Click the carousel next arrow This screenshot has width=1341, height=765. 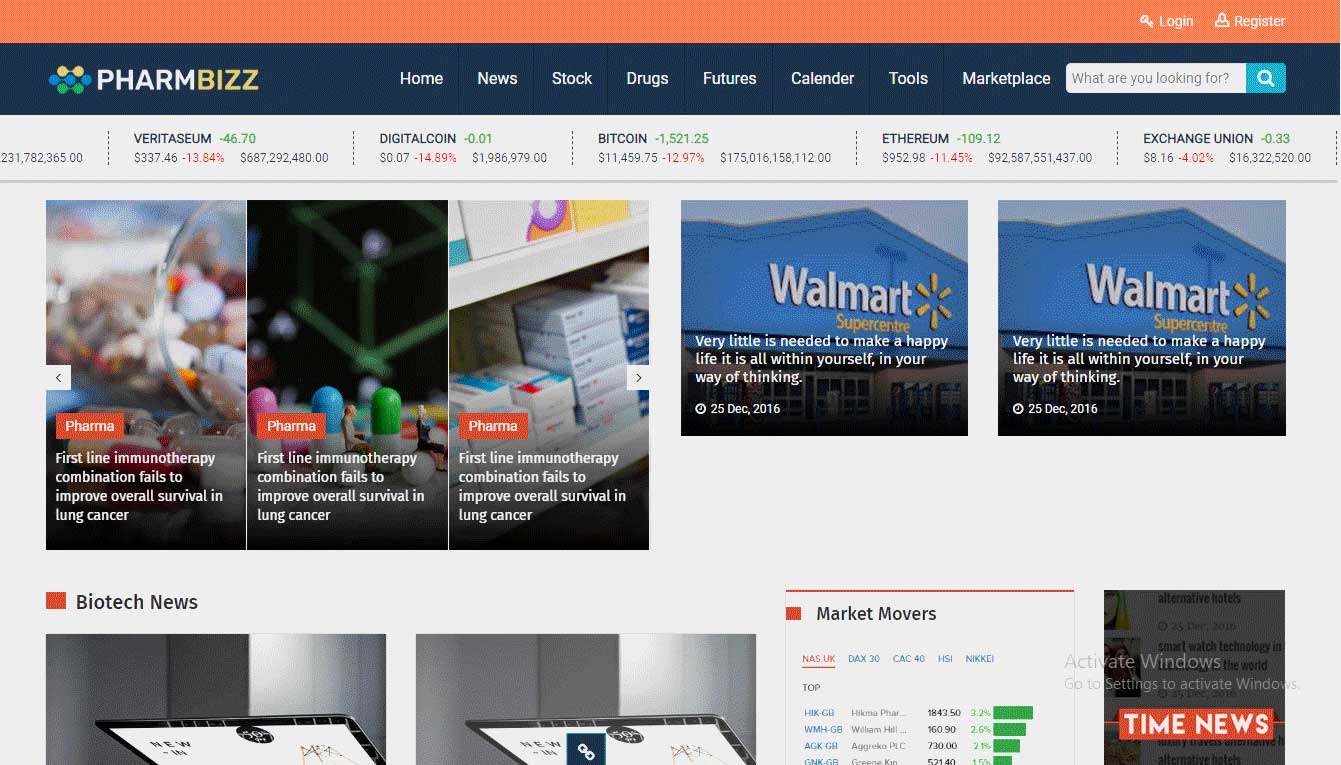[x=638, y=377]
